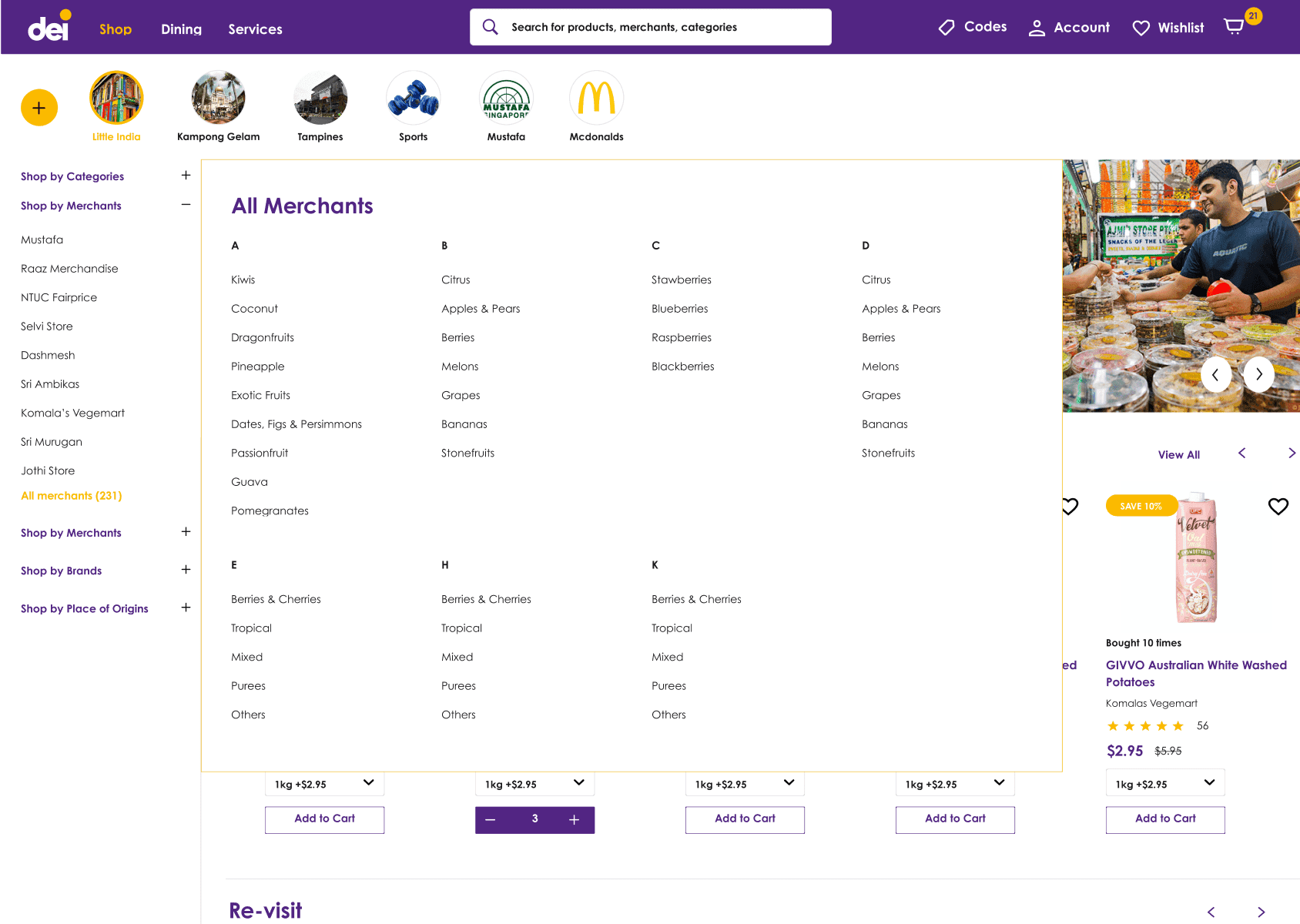The height and width of the screenshot is (924, 1300).
Task: Click the Codes tag icon
Action: [947, 28]
